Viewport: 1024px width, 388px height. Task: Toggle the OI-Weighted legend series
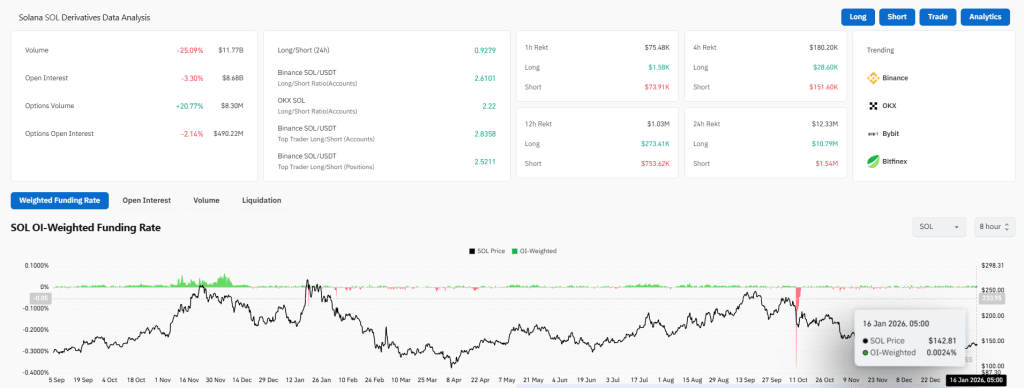(534, 251)
